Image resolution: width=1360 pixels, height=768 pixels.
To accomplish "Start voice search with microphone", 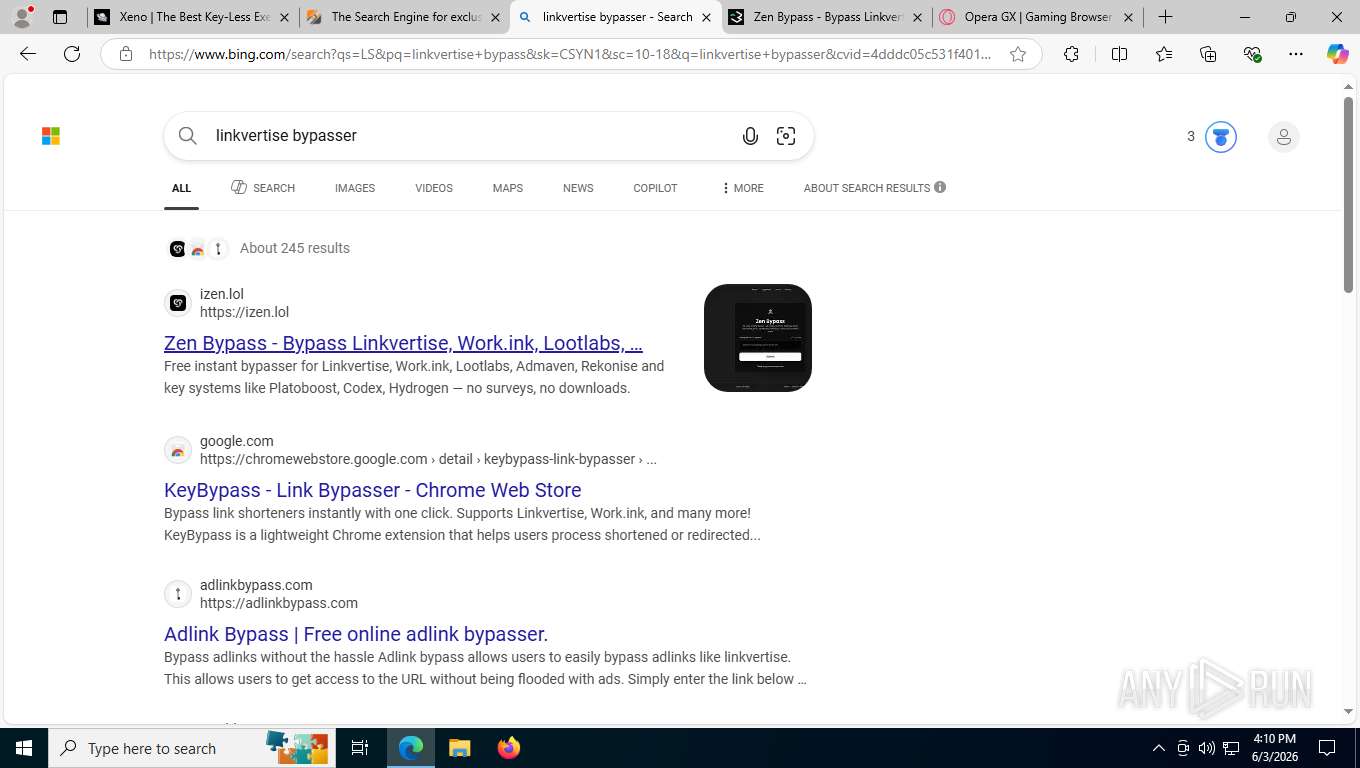I will click(750, 136).
